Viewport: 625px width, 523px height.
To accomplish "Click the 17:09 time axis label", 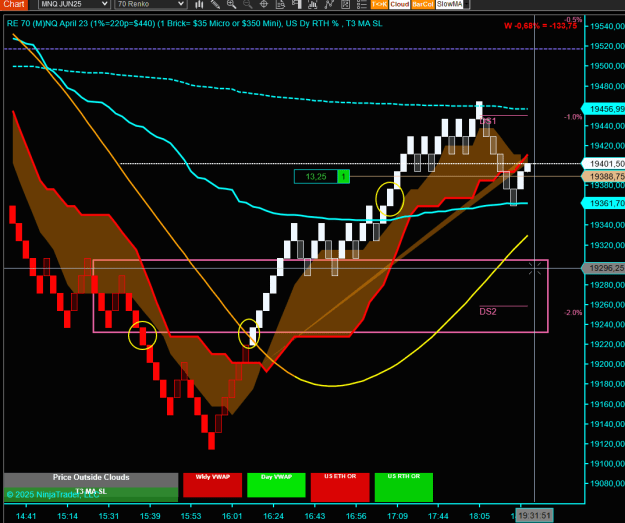I will click(x=397, y=516).
